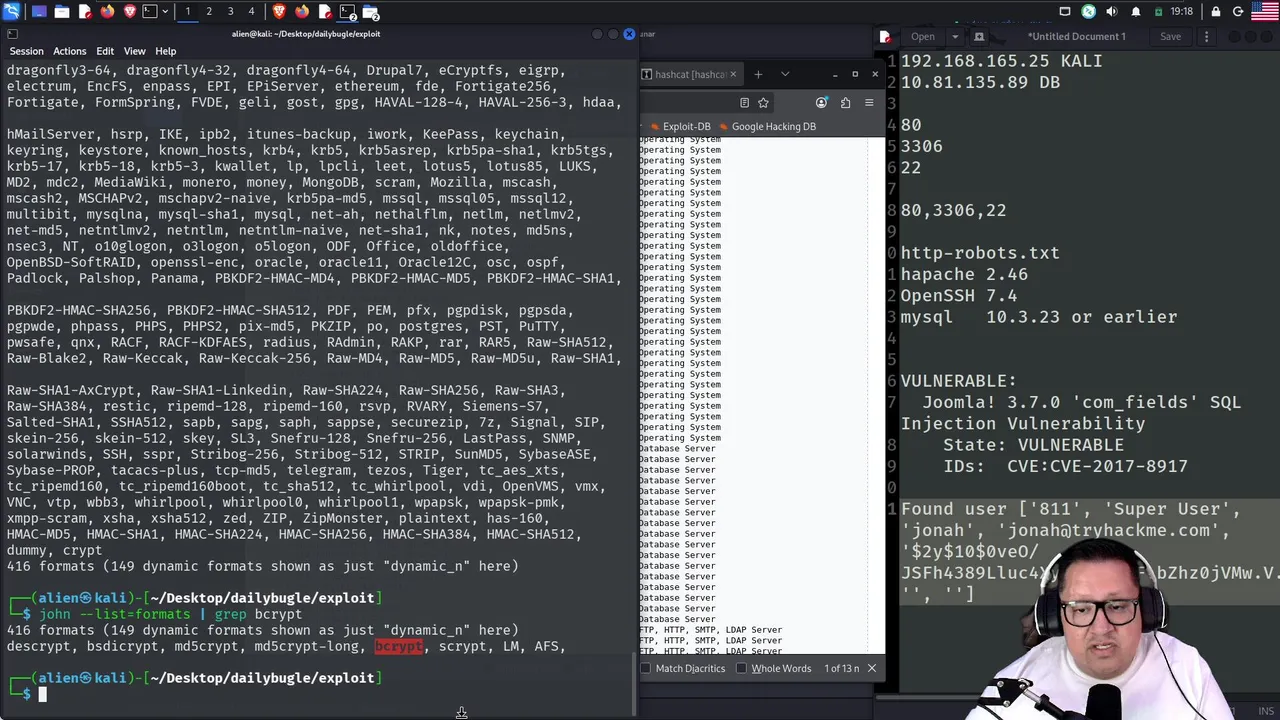Bookmark this page with the star icon
The height and width of the screenshot is (720, 1280).
coord(763,102)
